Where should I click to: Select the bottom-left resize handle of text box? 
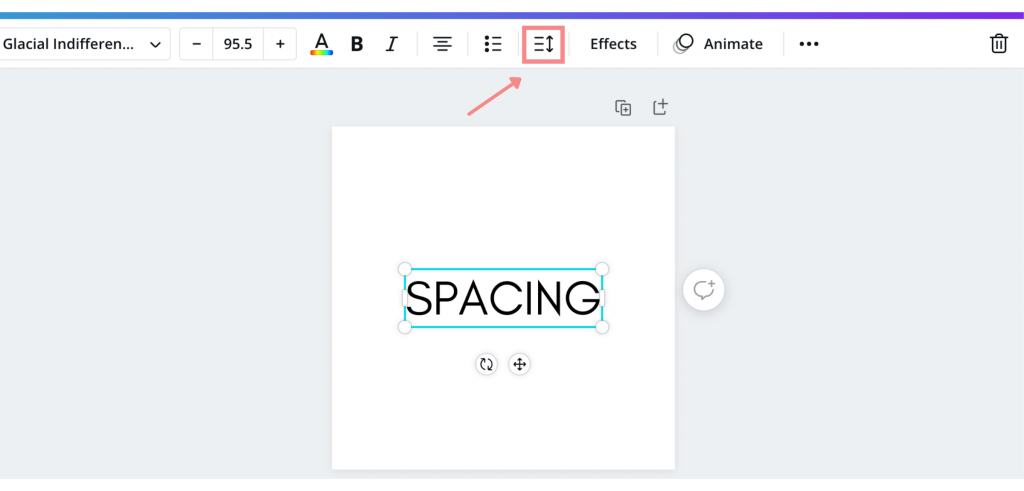(x=405, y=327)
